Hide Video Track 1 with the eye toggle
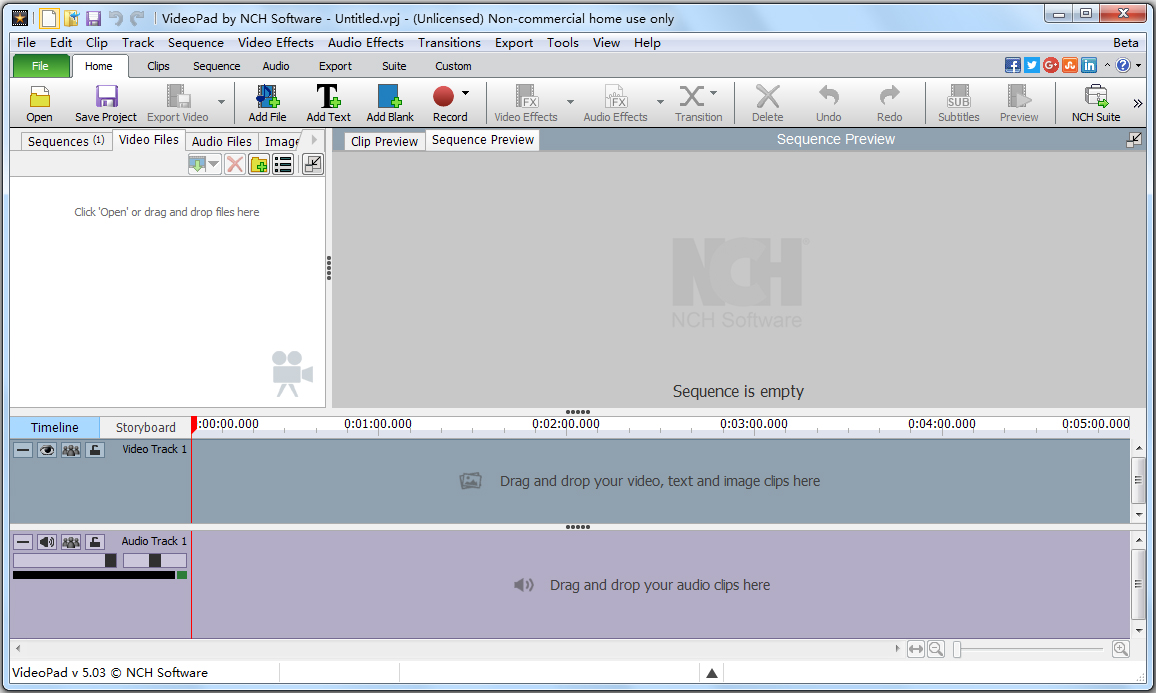This screenshot has width=1156, height=693. 46,449
